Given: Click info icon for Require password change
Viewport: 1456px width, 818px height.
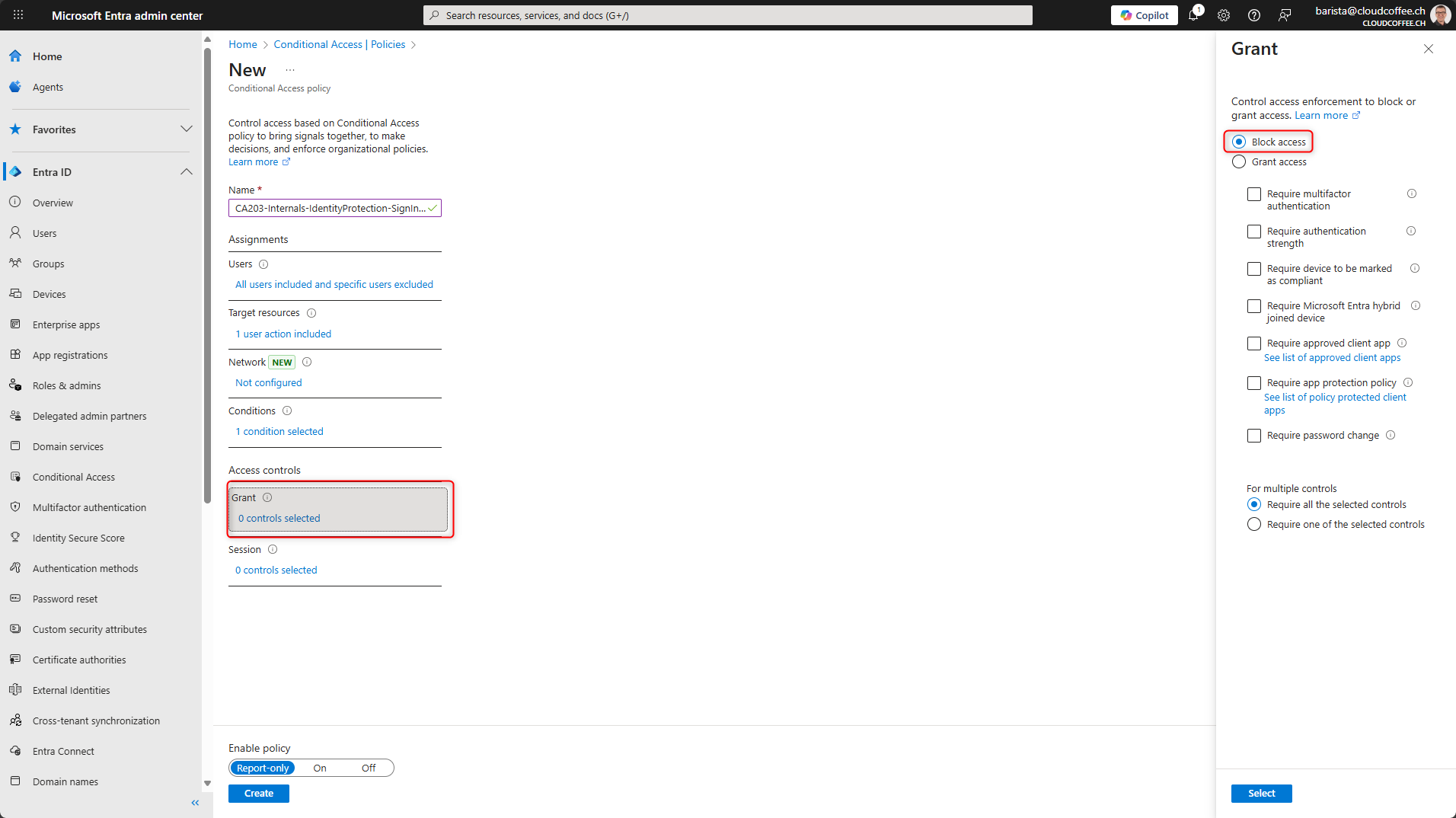Looking at the screenshot, I should [1391, 435].
